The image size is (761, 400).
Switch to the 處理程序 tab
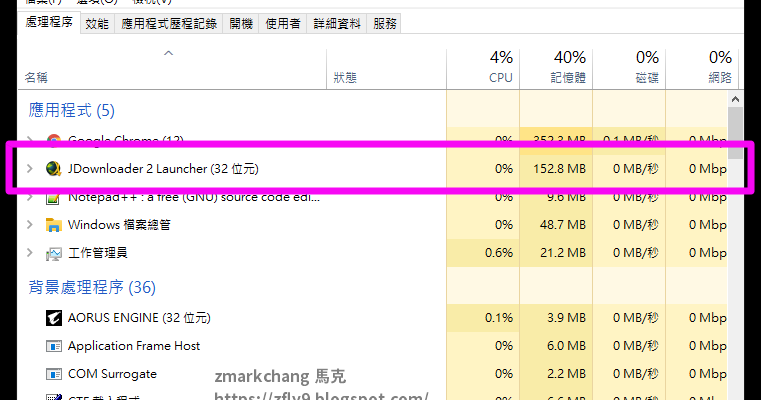[x=49, y=22]
